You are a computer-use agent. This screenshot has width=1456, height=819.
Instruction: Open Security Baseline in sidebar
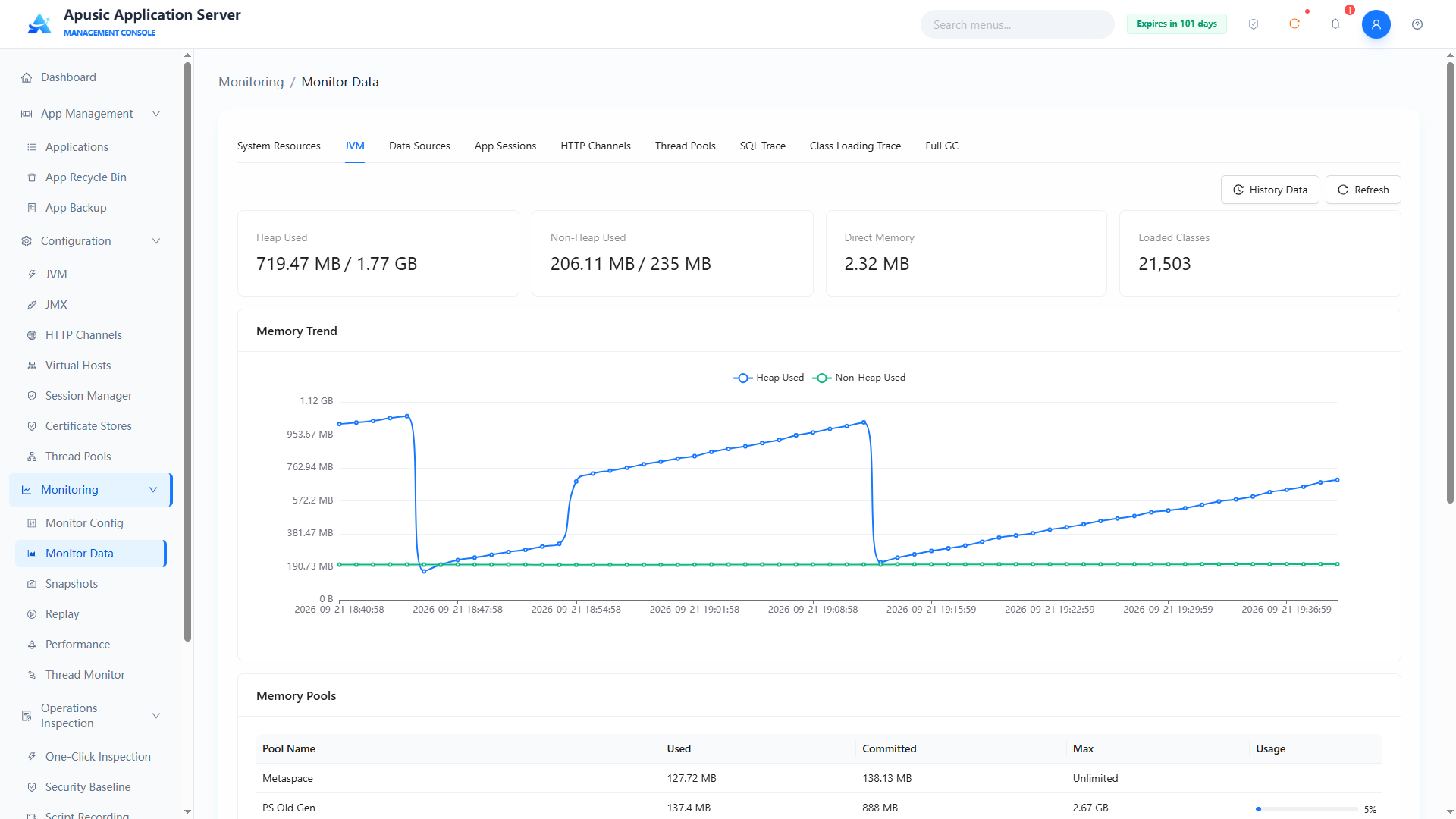(x=88, y=787)
